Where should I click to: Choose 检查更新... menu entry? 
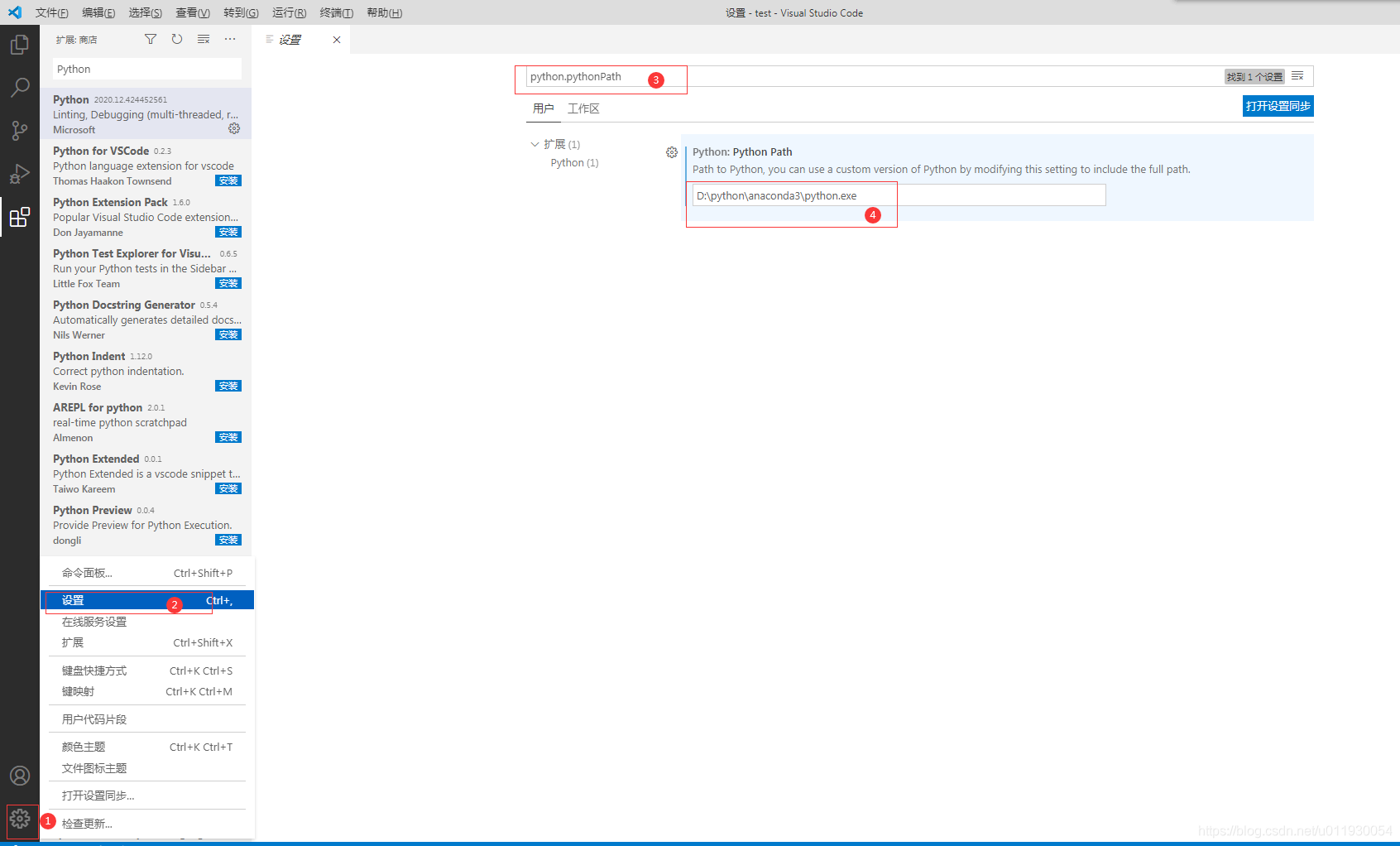tap(147, 824)
